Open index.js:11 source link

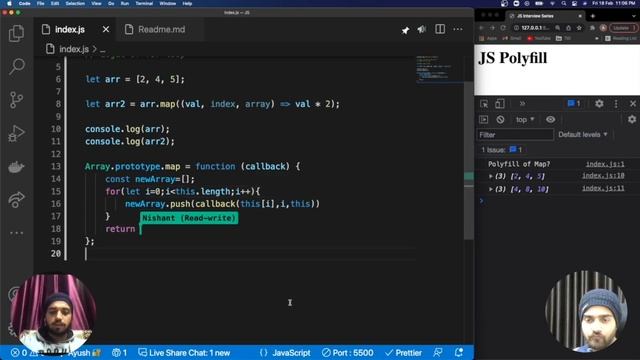click(603, 188)
